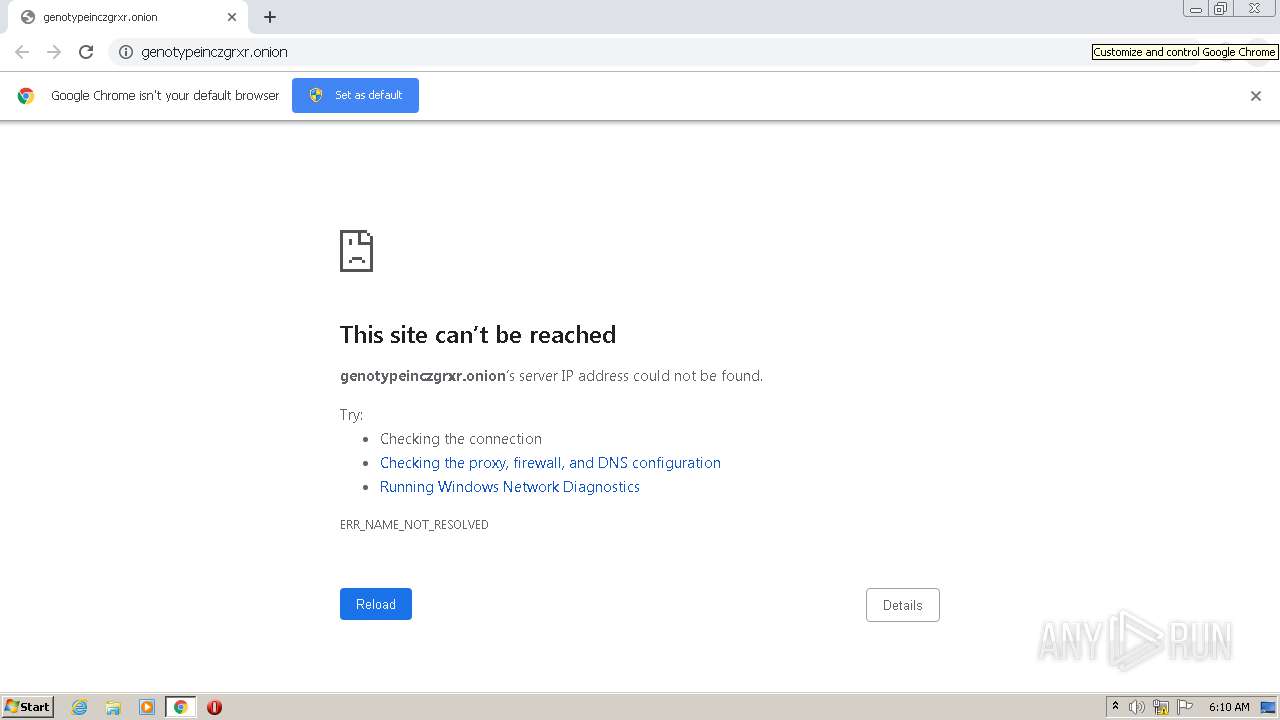The image size is (1280, 720).
Task: Click show desktop icon beside clock
Action: pyautogui.click(x=1268, y=707)
